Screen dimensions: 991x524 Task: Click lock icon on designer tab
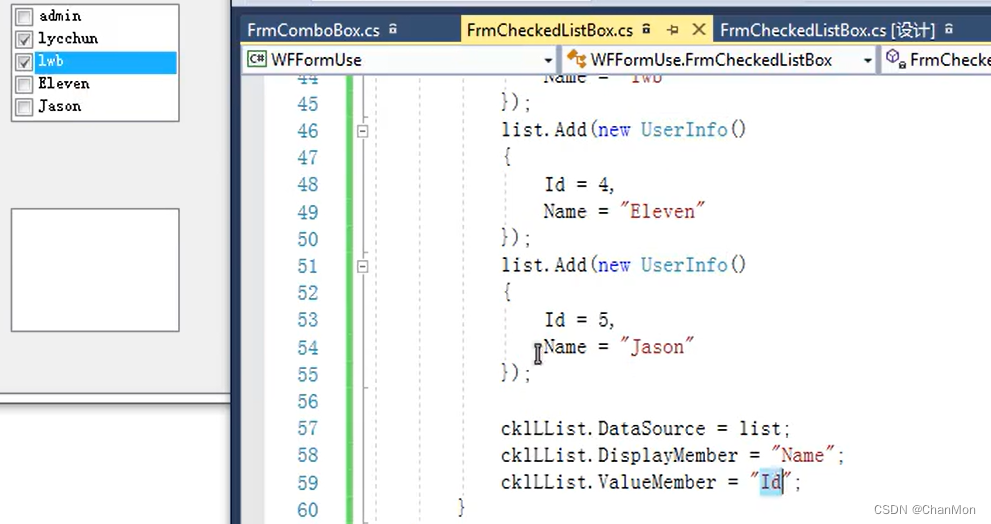(949, 28)
